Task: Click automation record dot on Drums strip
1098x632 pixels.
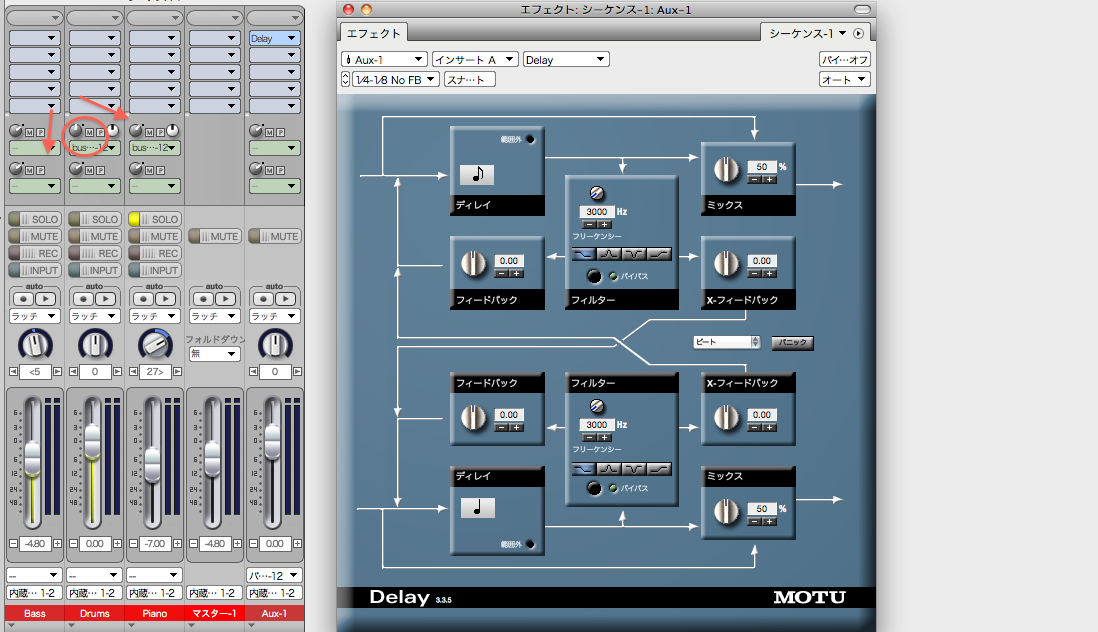Action: click(x=83, y=299)
